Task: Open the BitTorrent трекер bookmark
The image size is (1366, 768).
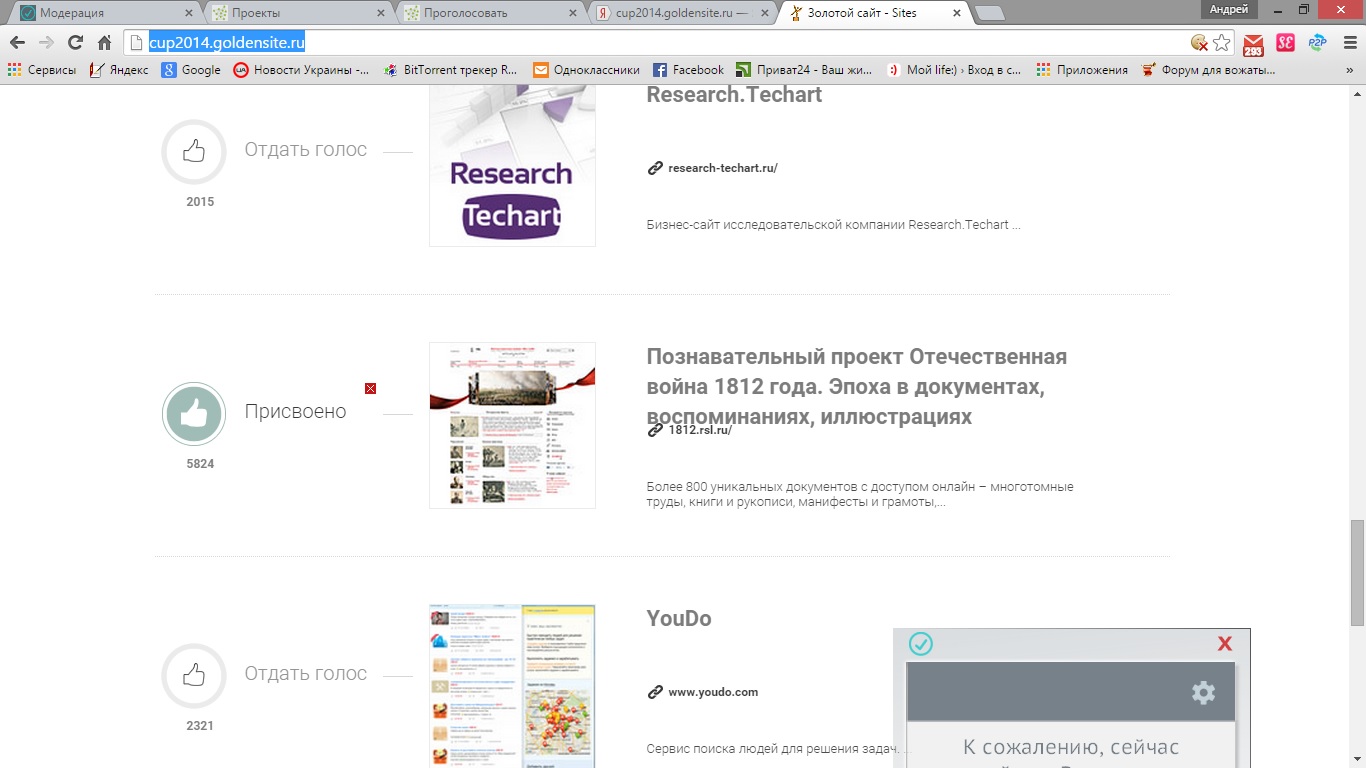Action: pyautogui.click(x=450, y=70)
